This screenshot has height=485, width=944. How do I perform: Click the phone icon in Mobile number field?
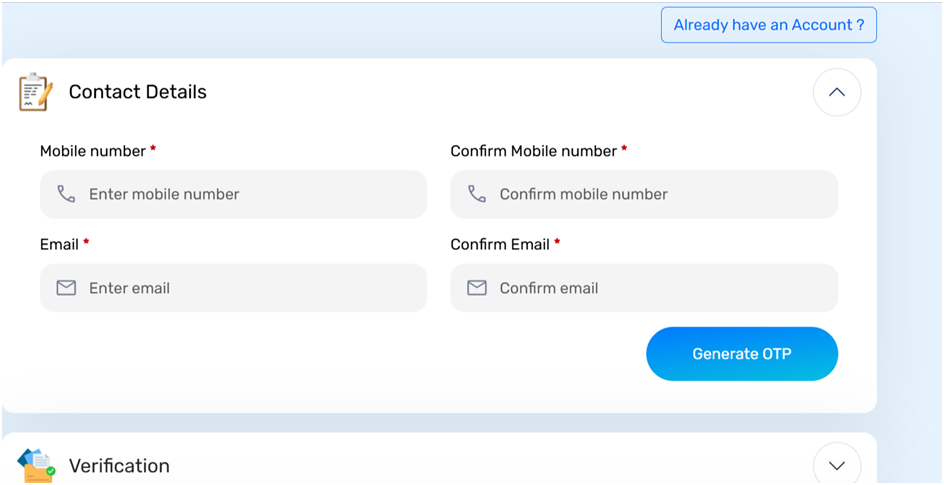point(66,194)
